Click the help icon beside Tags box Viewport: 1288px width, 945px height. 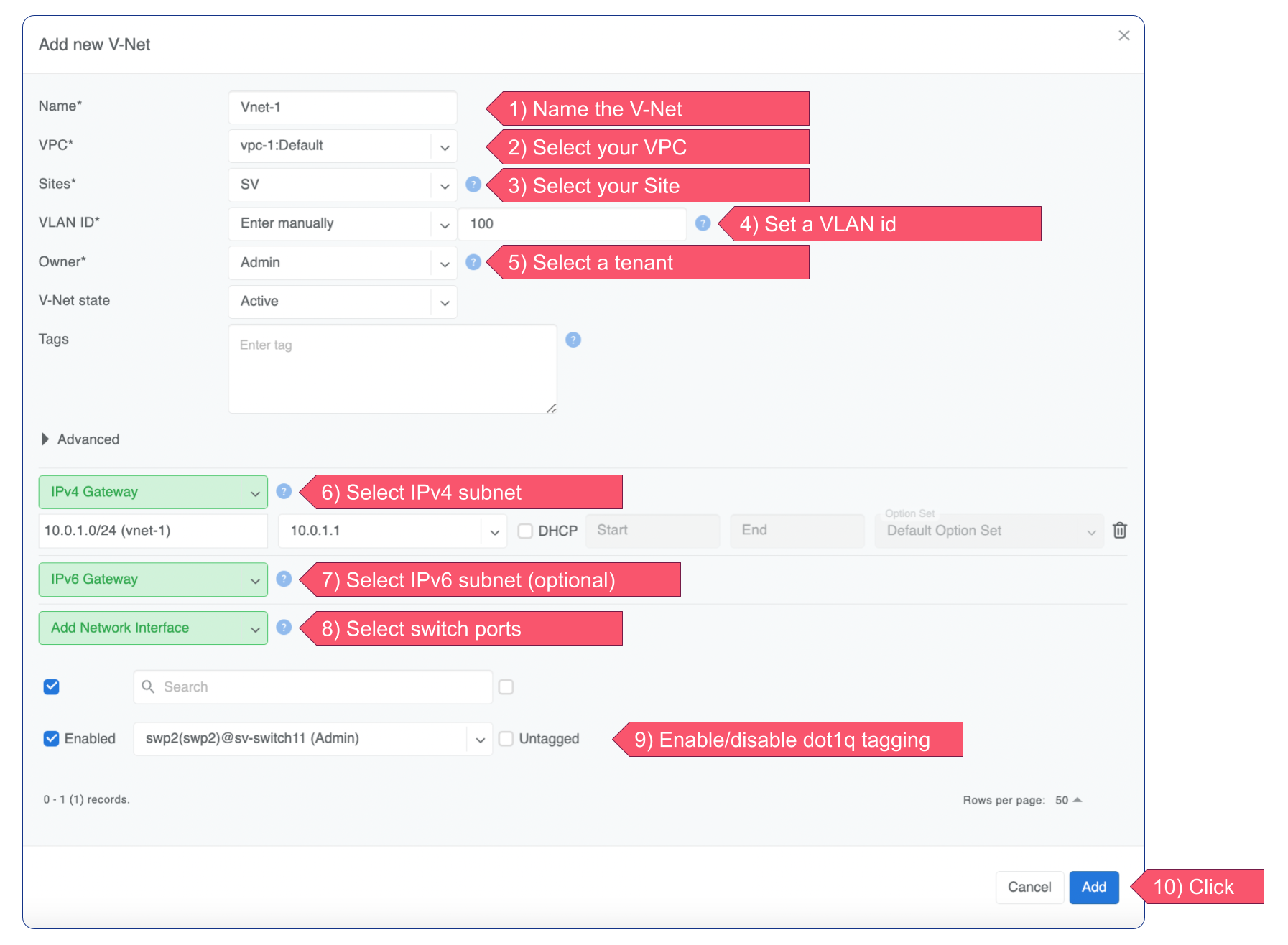[573, 340]
